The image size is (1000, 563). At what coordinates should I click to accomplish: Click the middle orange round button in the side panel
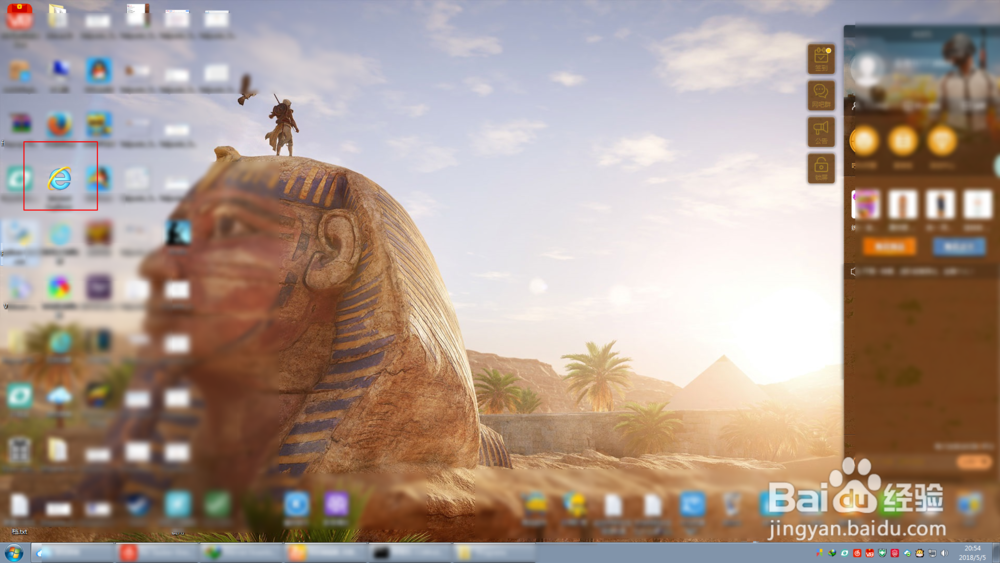[903, 141]
